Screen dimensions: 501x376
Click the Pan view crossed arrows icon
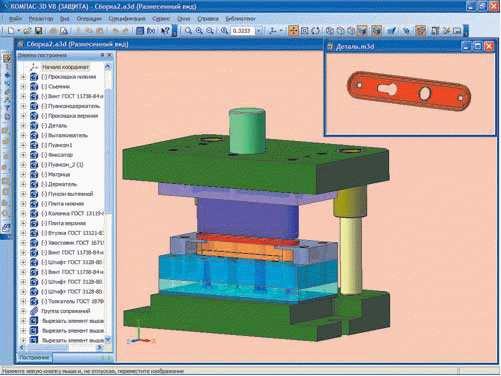tap(293, 31)
